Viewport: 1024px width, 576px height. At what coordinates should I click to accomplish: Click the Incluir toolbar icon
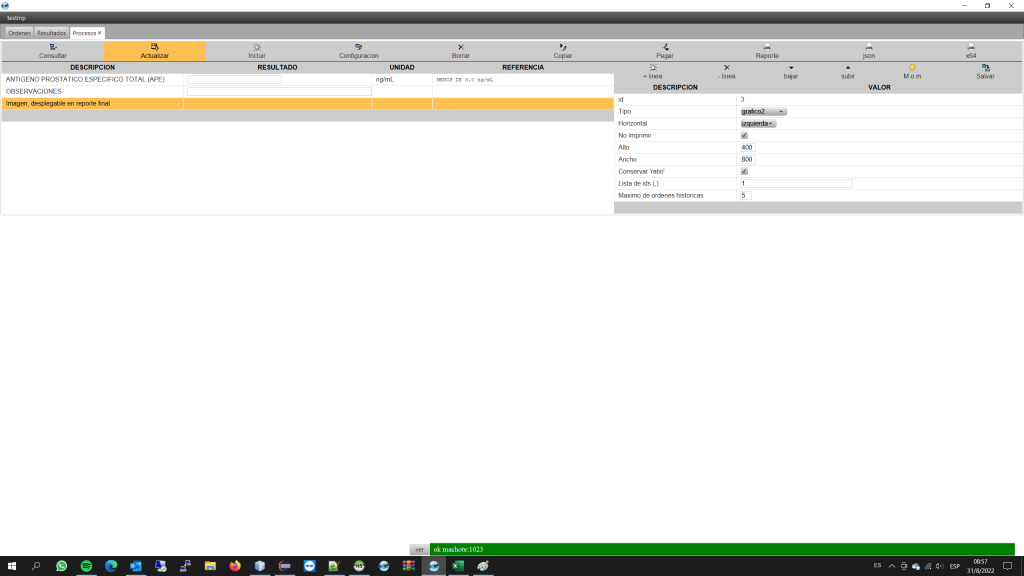[257, 47]
